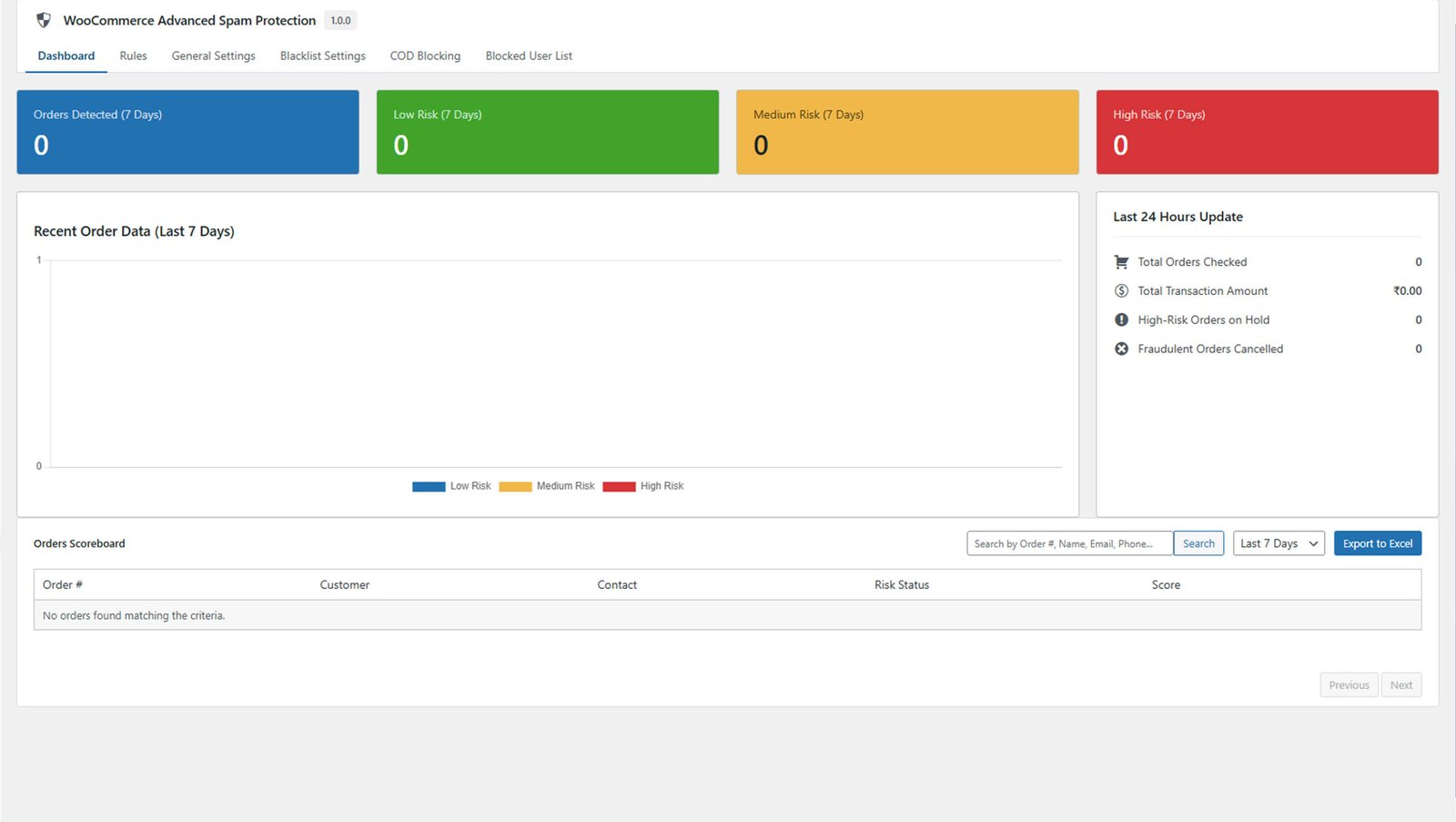
Task: Click the X Fraudulent Orders Cancelled icon
Action: click(x=1121, y=350)
